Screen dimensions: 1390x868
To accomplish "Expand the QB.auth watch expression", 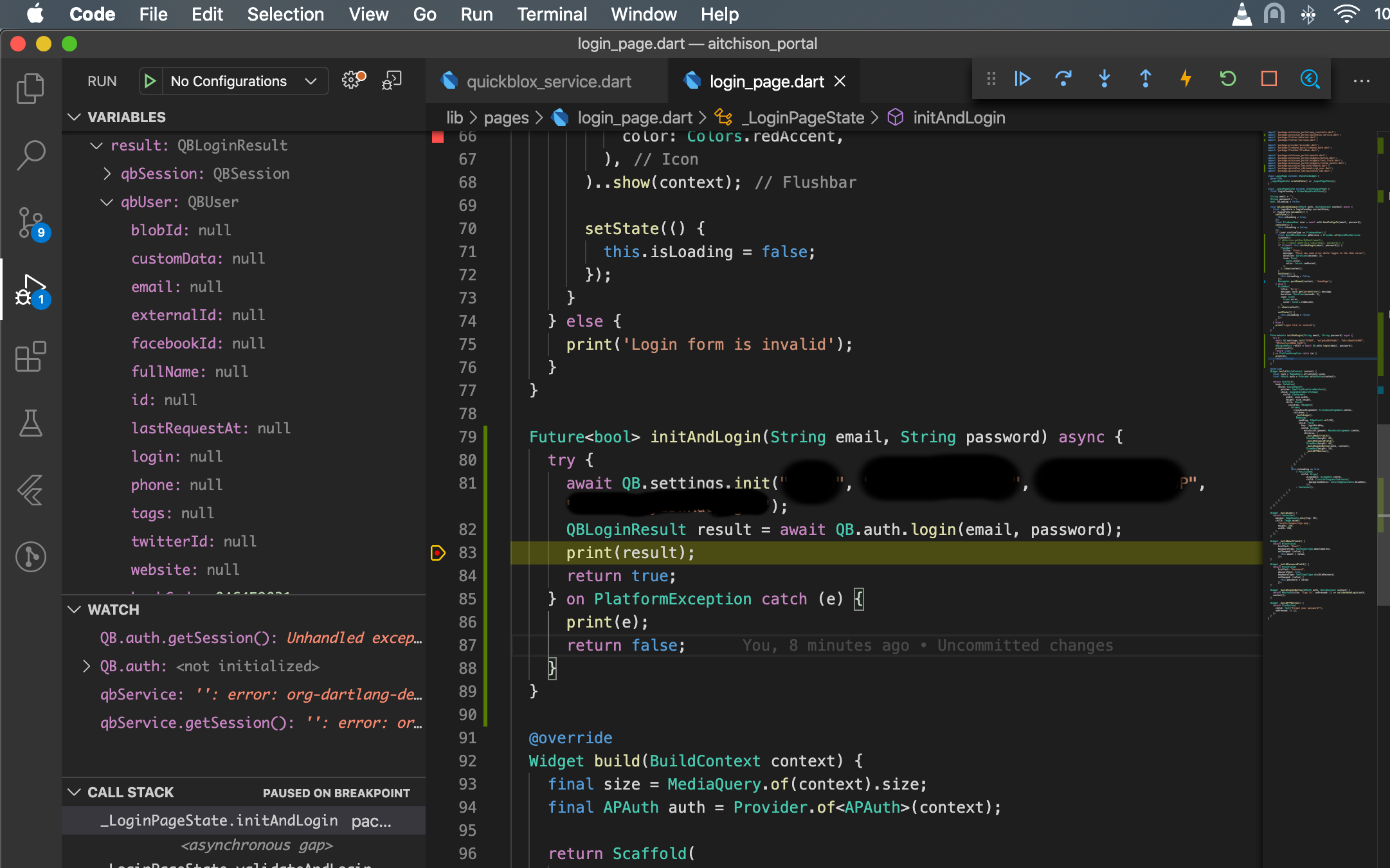I will click(x=88, y=666).
